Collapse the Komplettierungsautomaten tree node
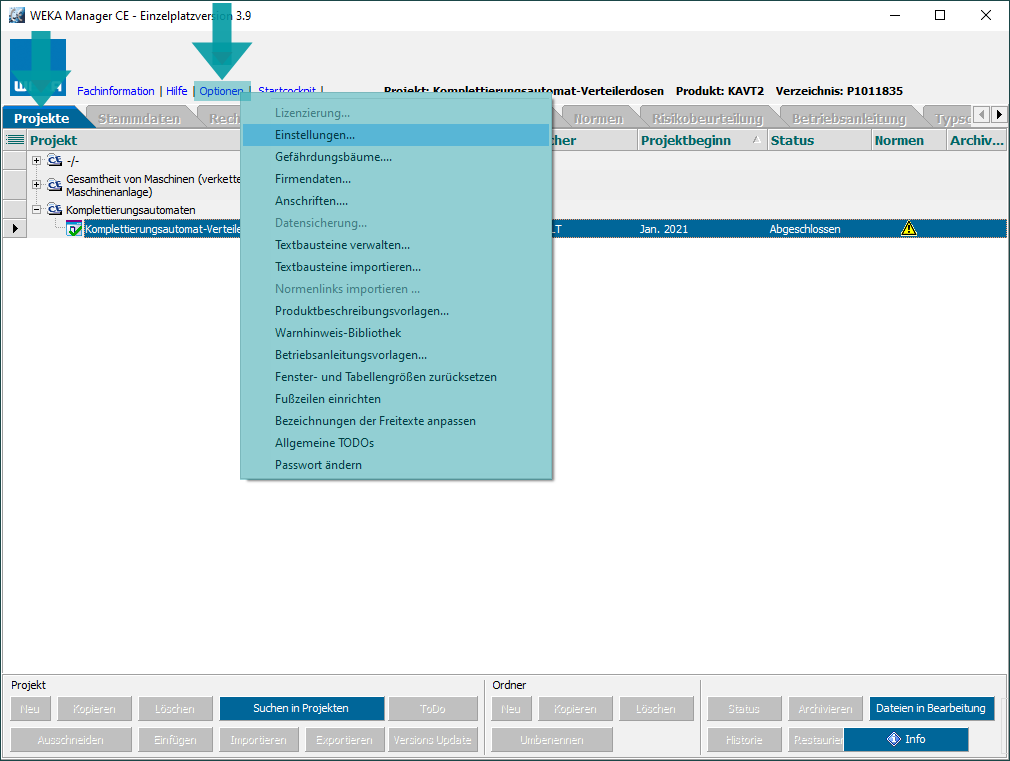This screenshot has width=1010, height=761. tap(37, 210)
